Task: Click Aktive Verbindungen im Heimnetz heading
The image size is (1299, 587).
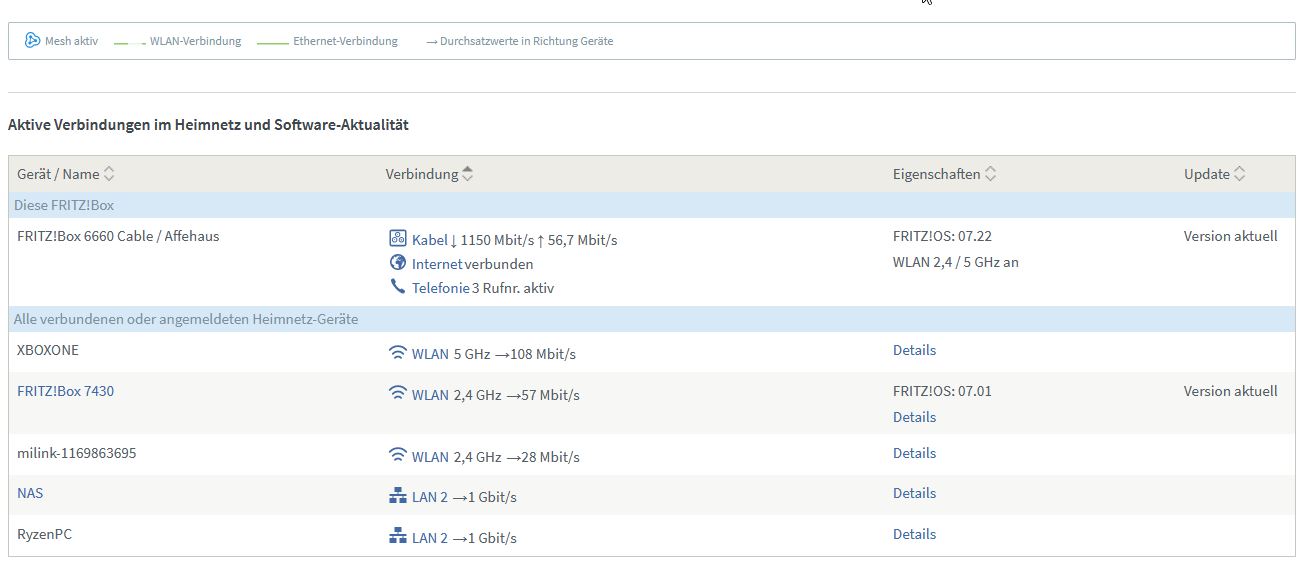Action: coord(208,125)
